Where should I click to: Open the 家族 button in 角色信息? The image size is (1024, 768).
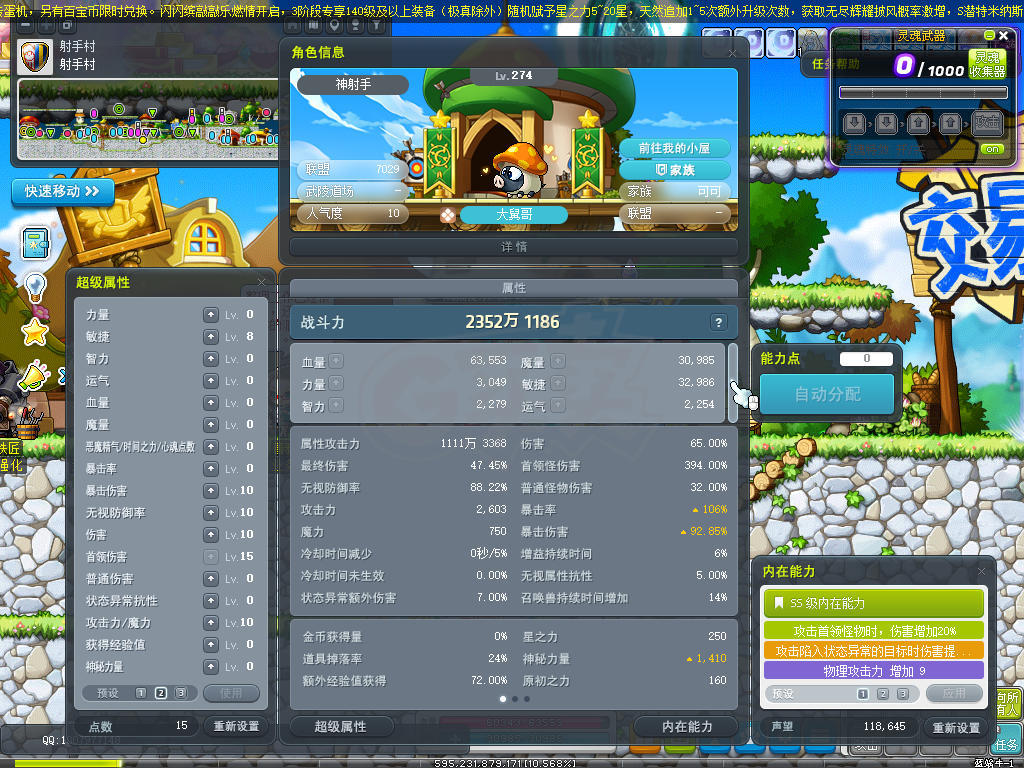[x=675, y=170]
